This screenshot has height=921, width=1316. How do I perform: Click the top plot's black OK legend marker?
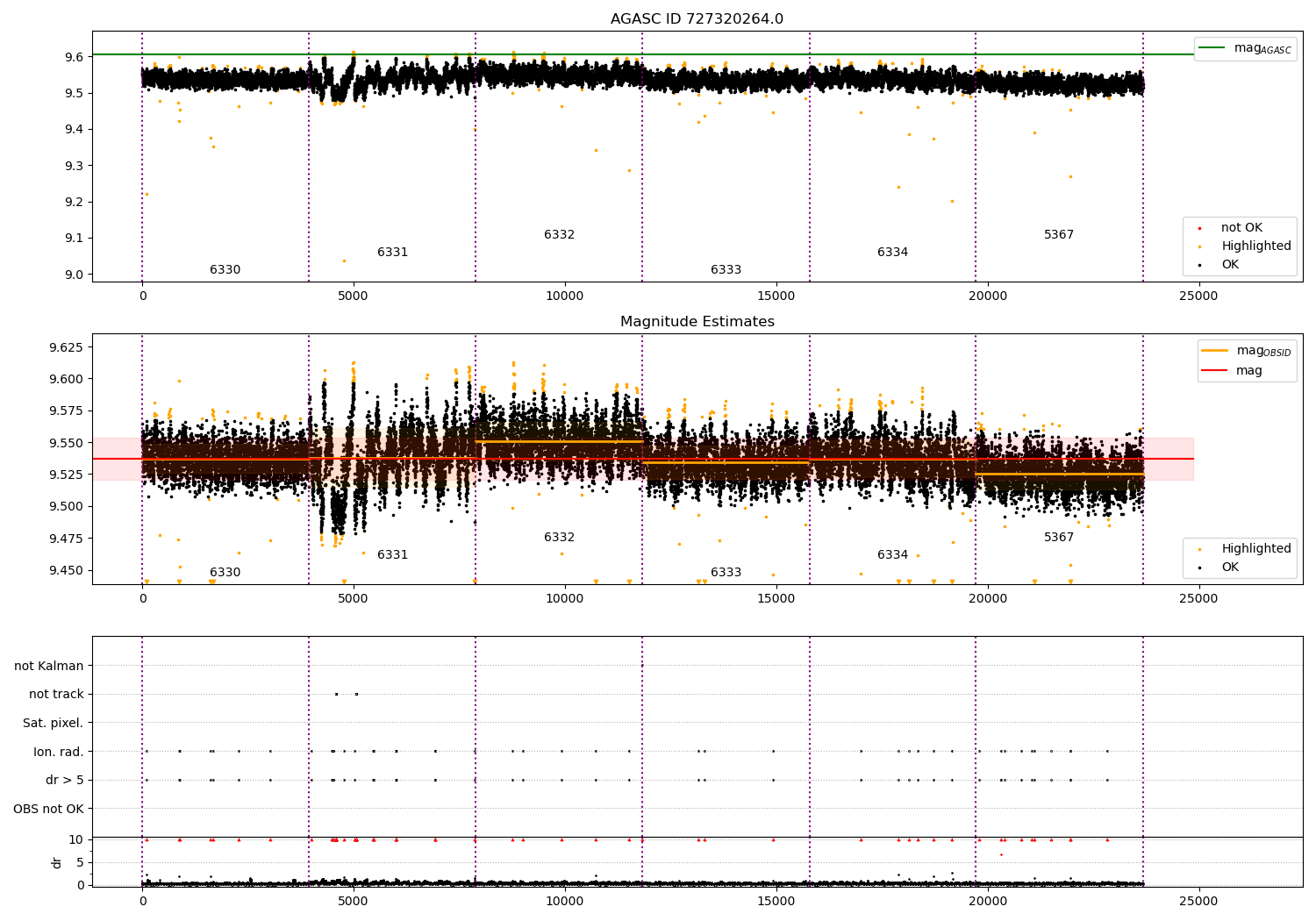point(1199,265)
